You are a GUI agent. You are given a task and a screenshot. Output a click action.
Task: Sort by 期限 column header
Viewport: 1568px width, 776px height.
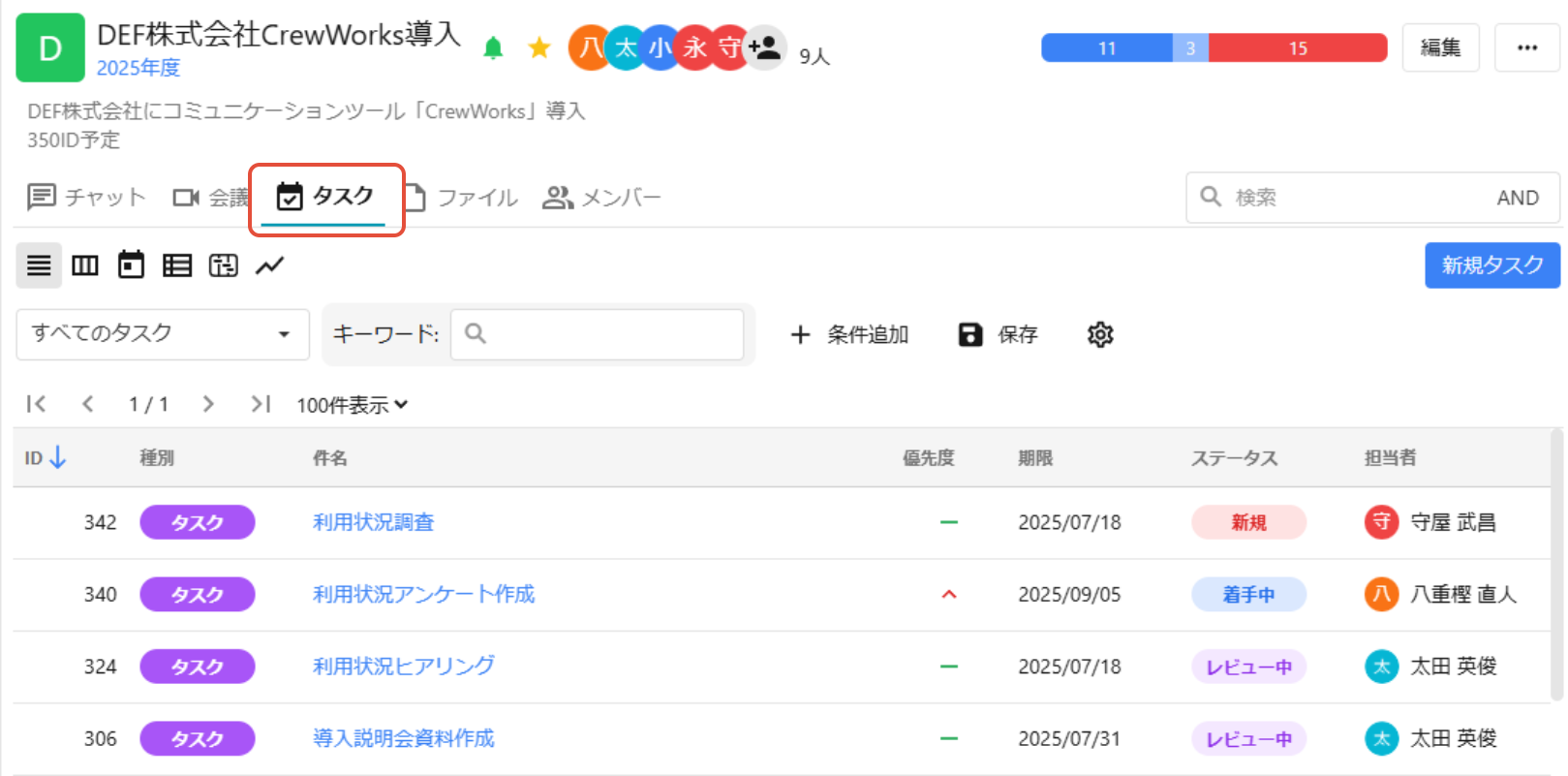coord(1035,458)
